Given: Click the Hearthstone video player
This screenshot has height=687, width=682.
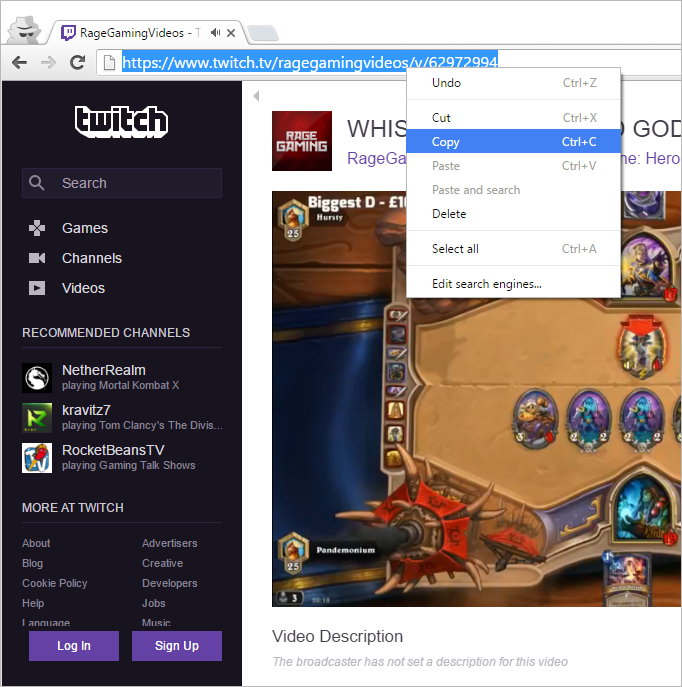Looking at the screenshot, I should tap(477, 399).
